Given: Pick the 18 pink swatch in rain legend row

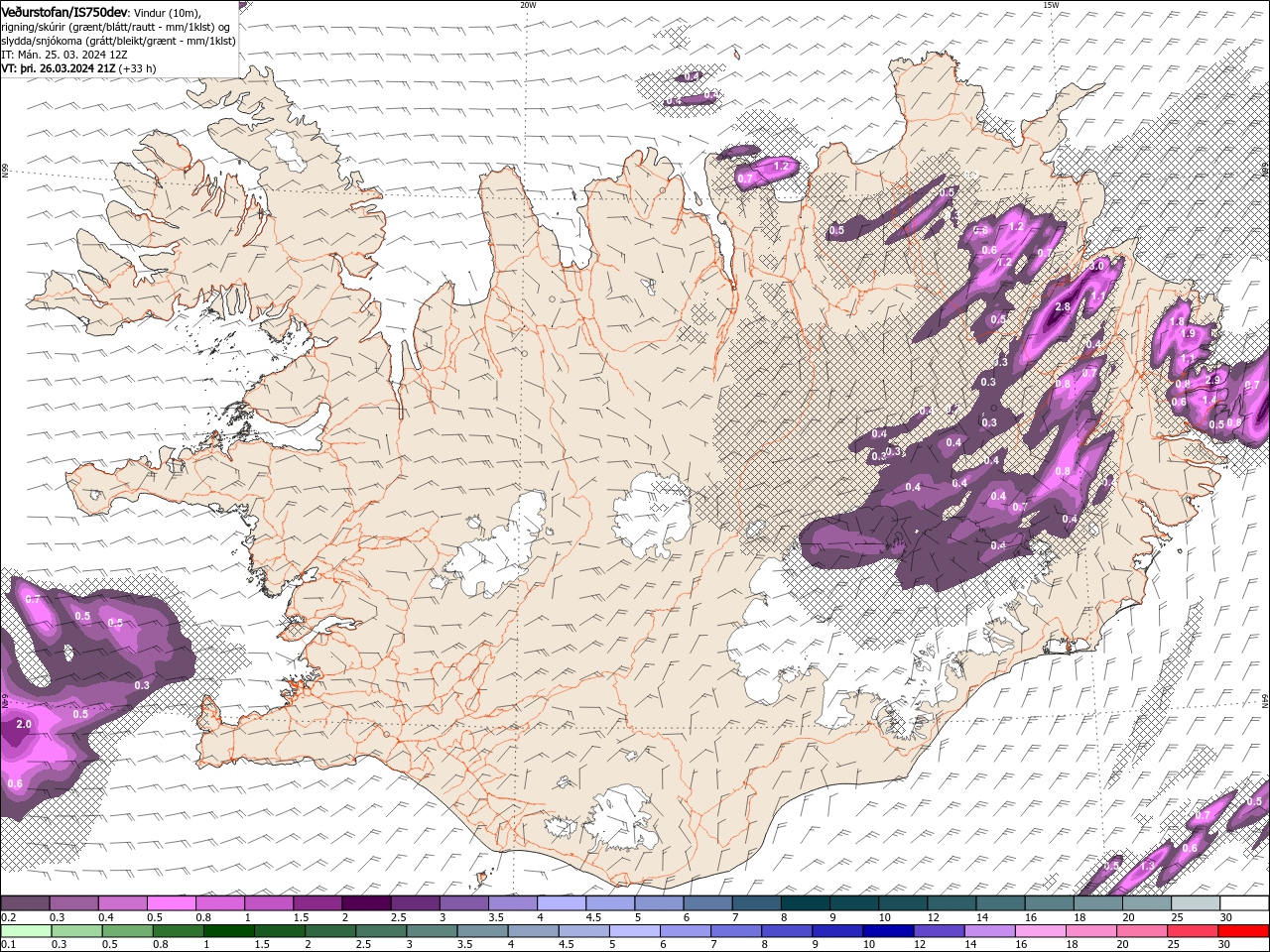Looking at the screenshot, I should coord(1089,930).
